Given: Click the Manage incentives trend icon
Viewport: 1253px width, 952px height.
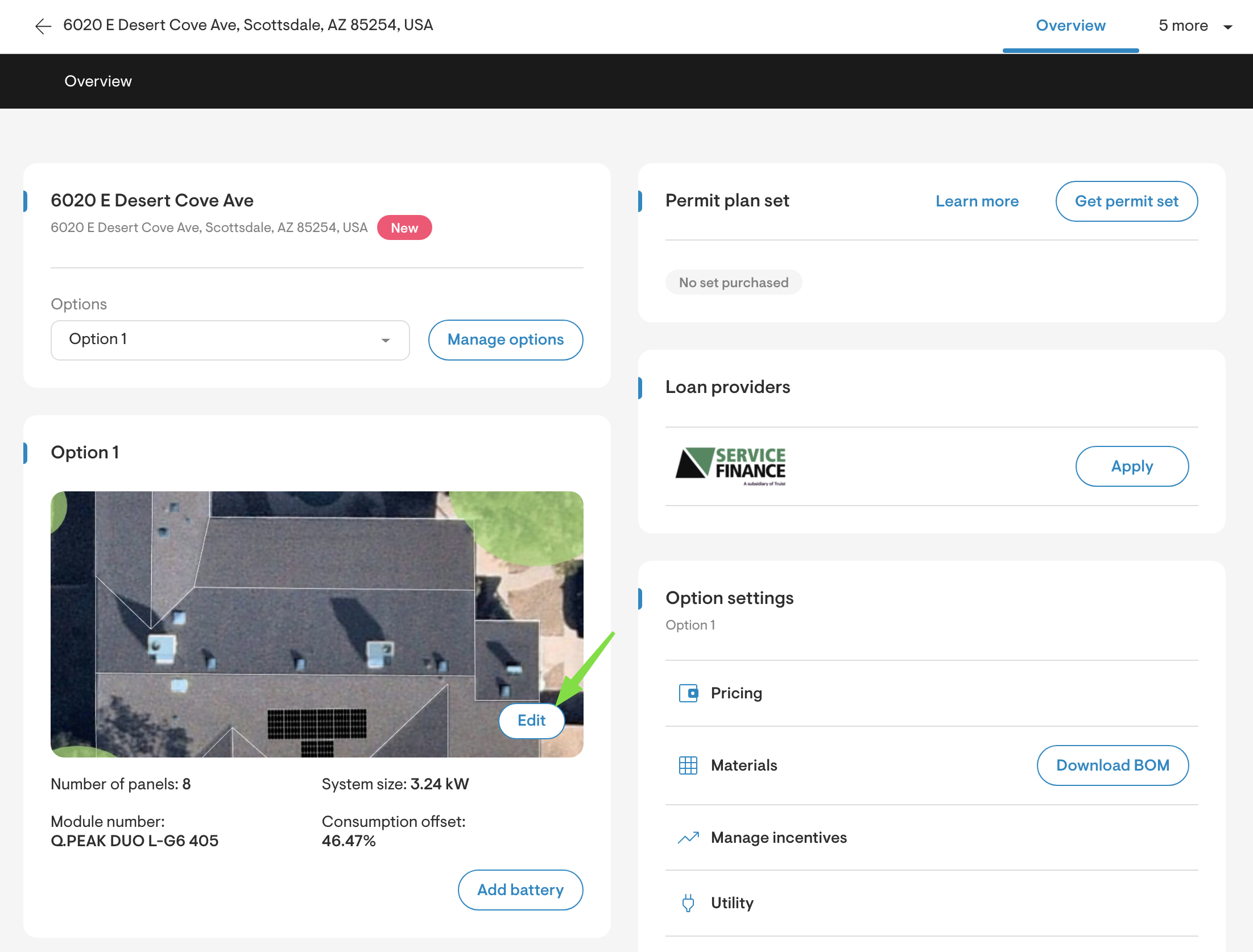Looking at the screenshot, I should coord(688,838).
